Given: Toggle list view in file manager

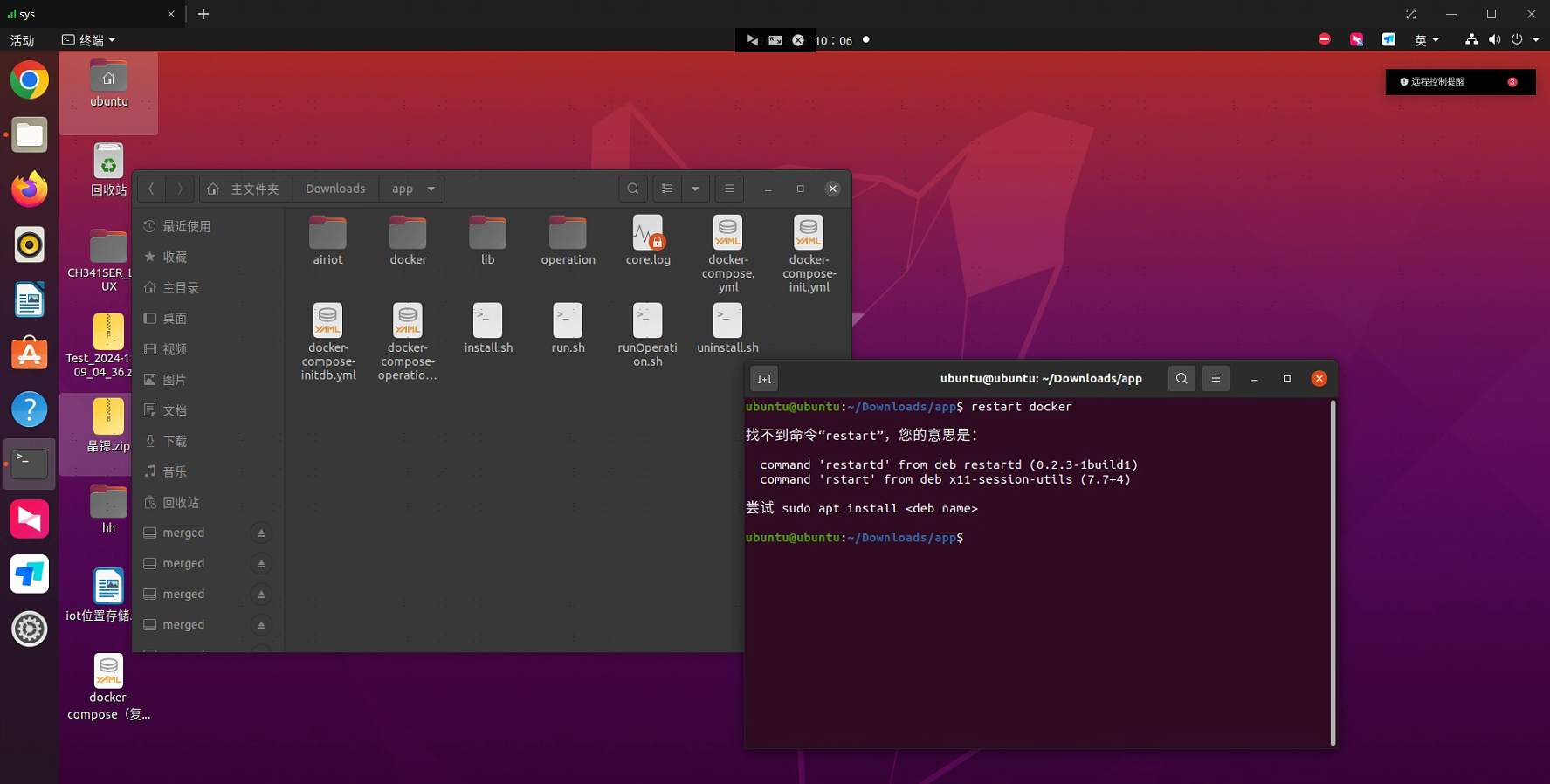Looking at the screenshot, I should [x=667, y=189].
